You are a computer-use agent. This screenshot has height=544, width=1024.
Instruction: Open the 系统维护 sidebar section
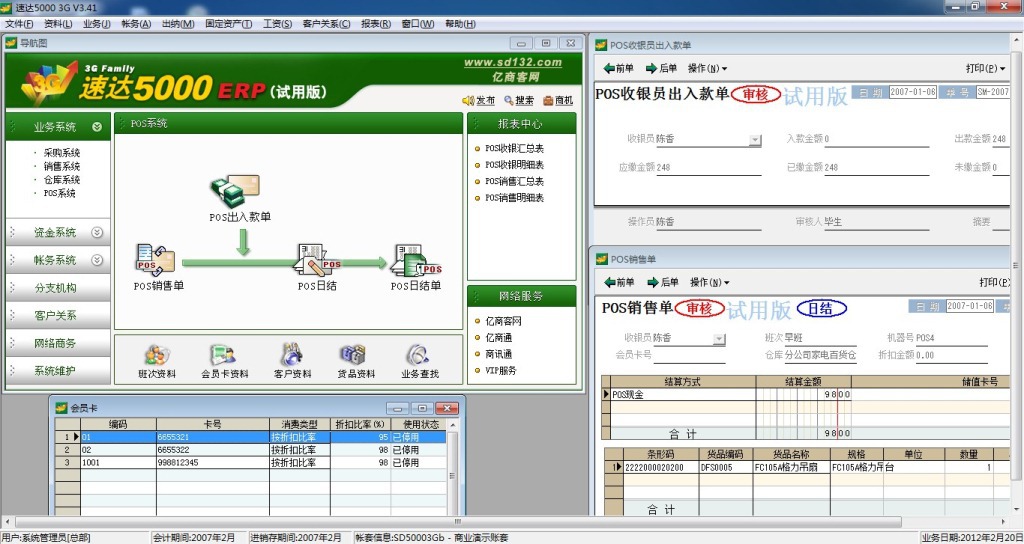point(56,370)
